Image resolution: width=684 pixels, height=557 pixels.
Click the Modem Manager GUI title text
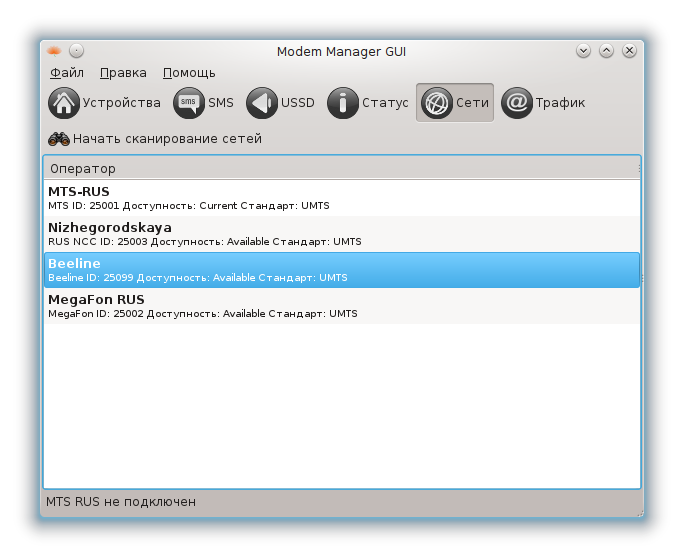[341, 51]
